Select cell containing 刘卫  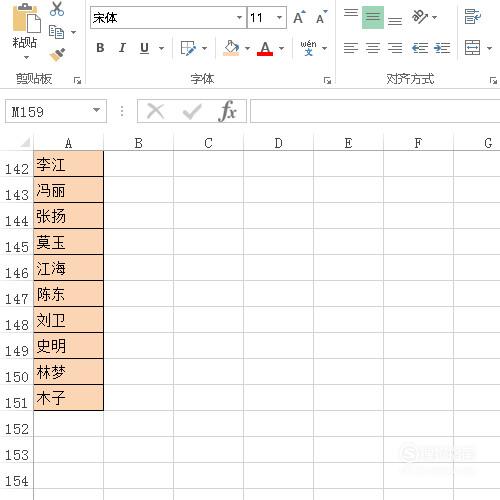click(69, 320)
